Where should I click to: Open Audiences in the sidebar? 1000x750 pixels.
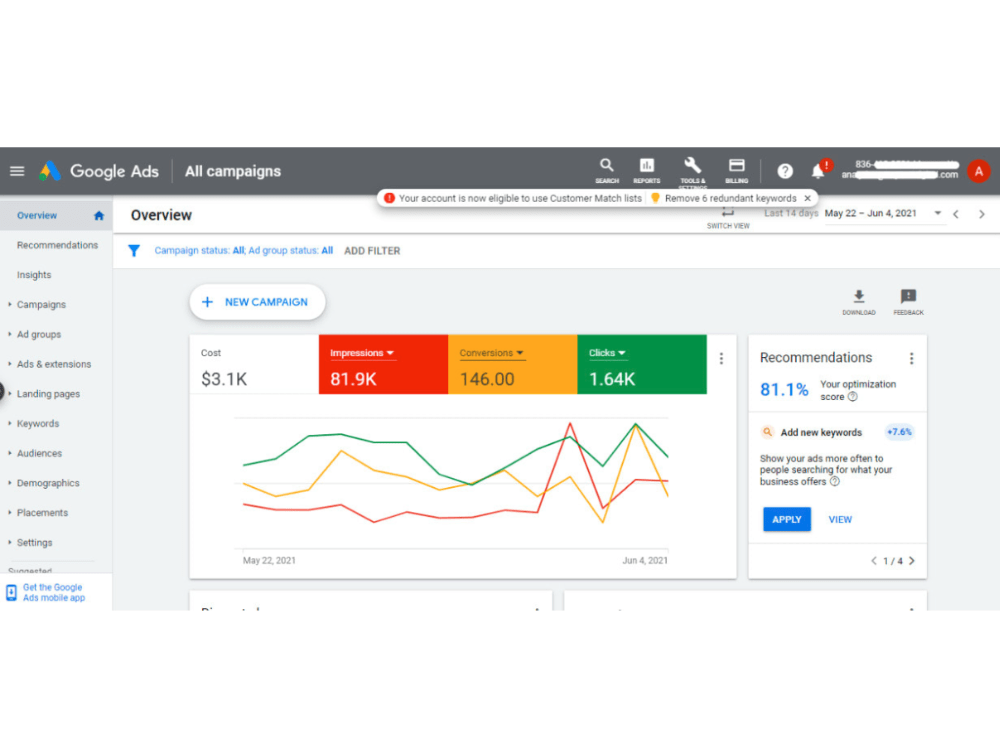(x=39, y=453)
